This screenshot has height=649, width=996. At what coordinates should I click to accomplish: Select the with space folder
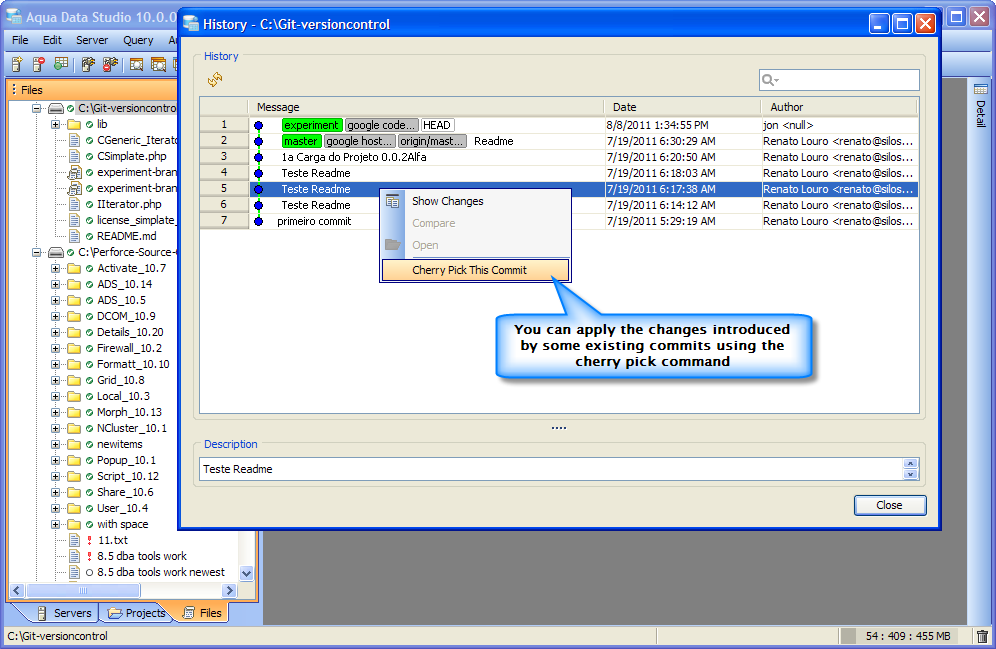(x=123, y=524)
